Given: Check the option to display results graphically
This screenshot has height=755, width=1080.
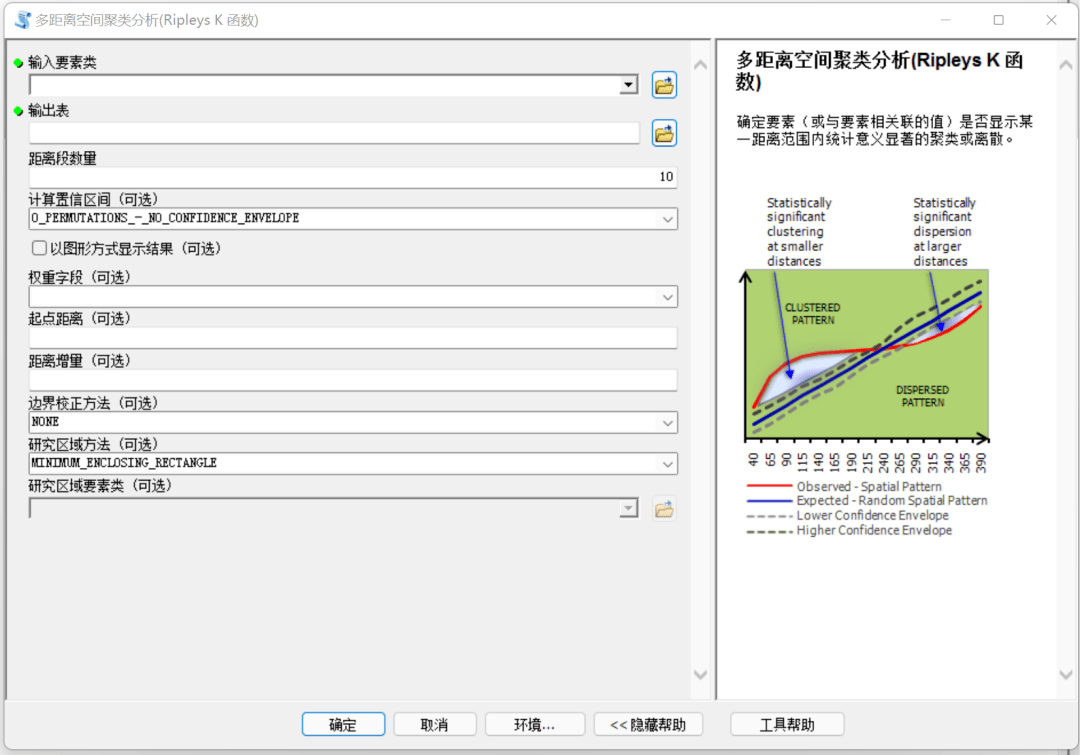Looking at the screenshot, I should [37, 248].
